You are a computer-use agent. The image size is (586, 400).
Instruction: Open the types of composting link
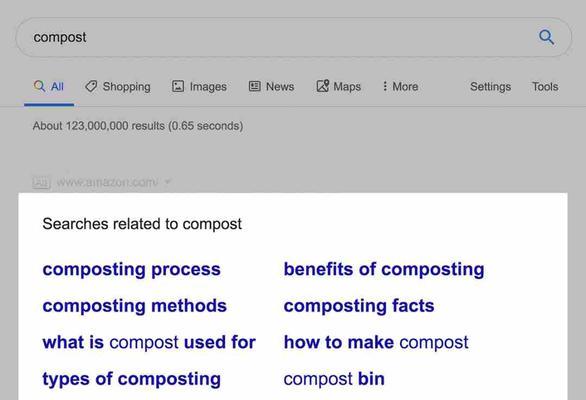point(132,379)
